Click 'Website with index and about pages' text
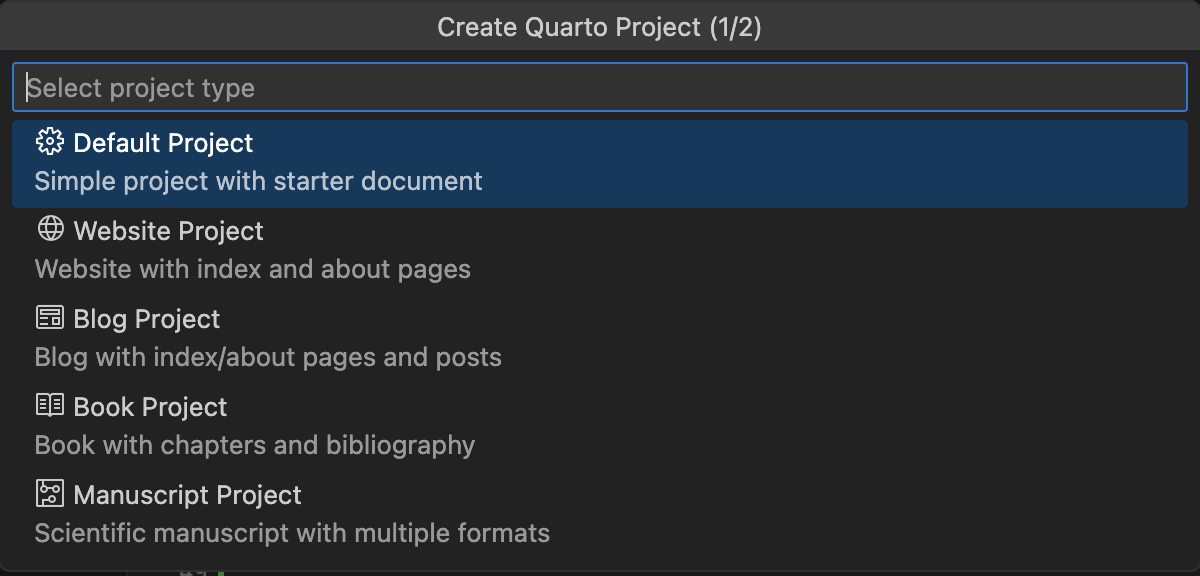 coord(253,269)
